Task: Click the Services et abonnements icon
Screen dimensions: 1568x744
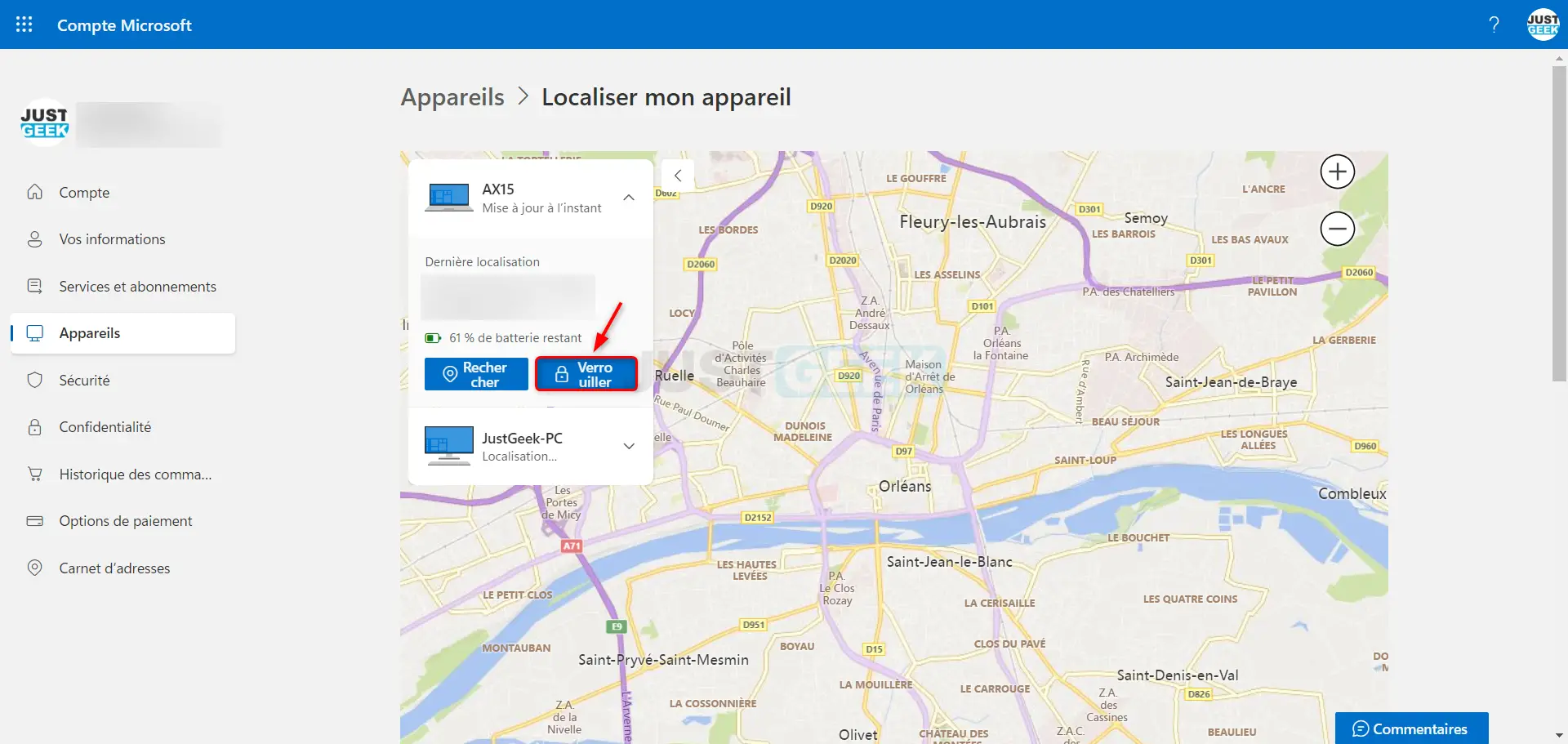Action: (x=34, y=286)
